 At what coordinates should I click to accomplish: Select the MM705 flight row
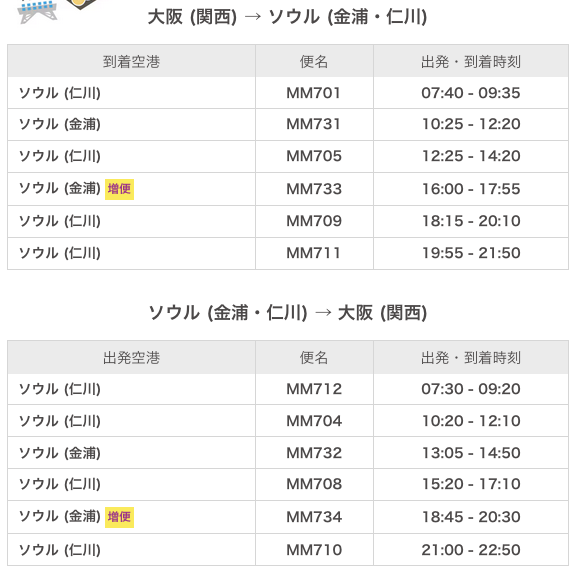point(288,156)
